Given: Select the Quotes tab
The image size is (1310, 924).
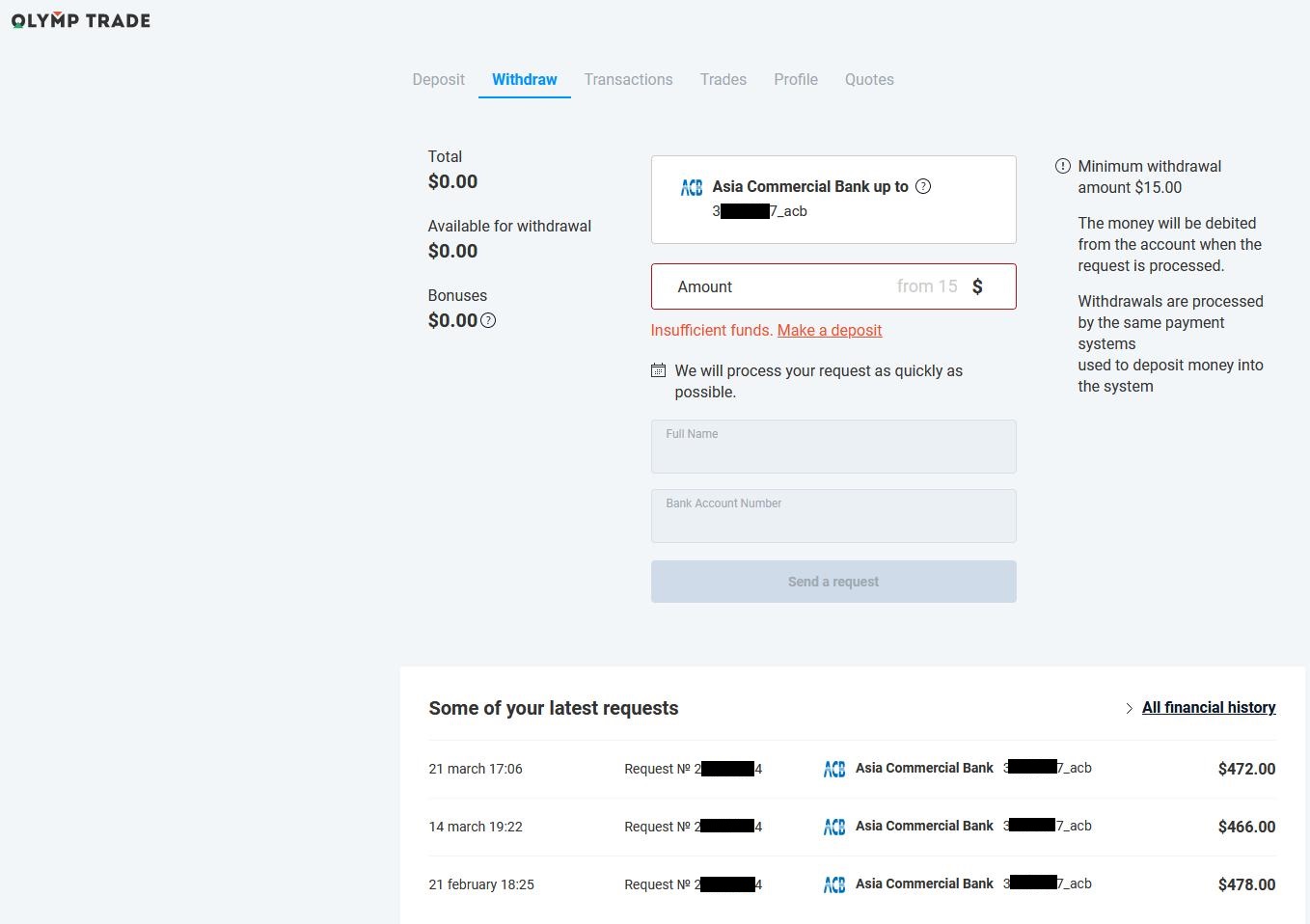Looking at the screenshot, I should [868, 79].
